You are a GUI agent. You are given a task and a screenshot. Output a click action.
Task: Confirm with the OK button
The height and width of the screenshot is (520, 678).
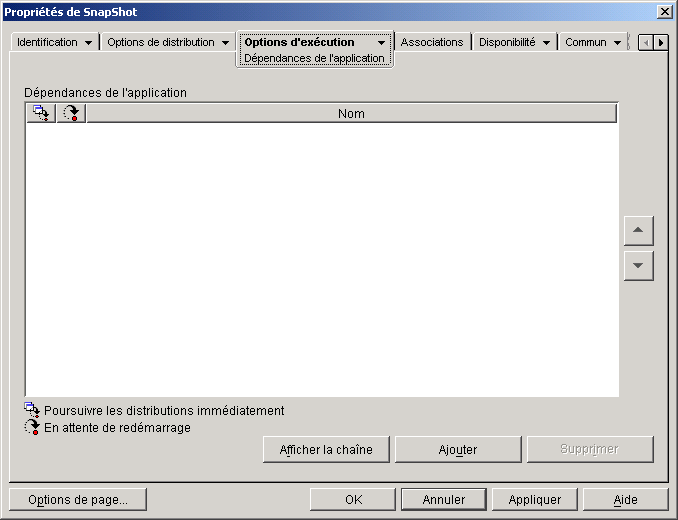pyautogui.click(x=353, y=500)
